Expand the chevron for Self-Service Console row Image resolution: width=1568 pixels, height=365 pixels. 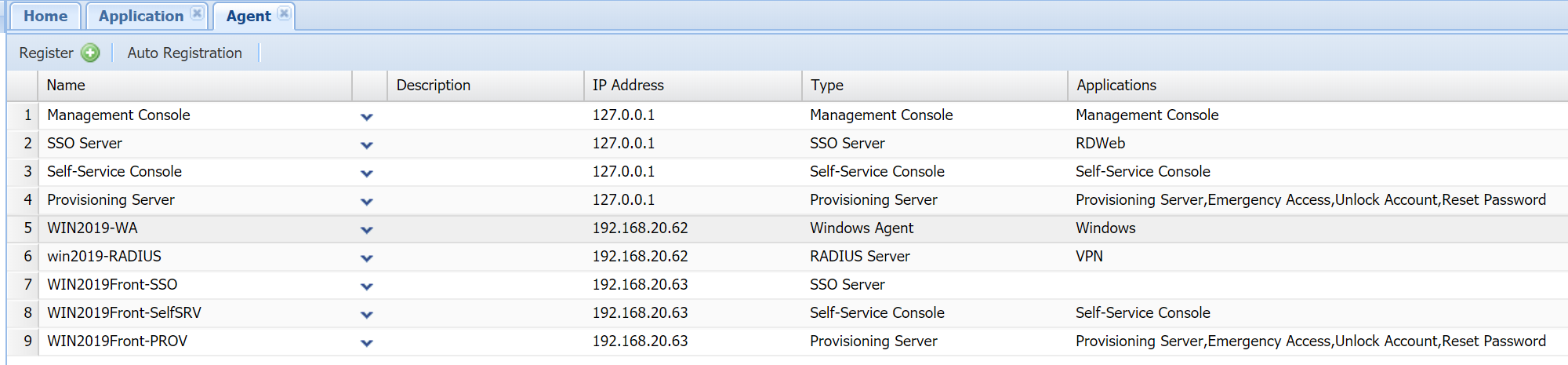[x=366, y=173]
